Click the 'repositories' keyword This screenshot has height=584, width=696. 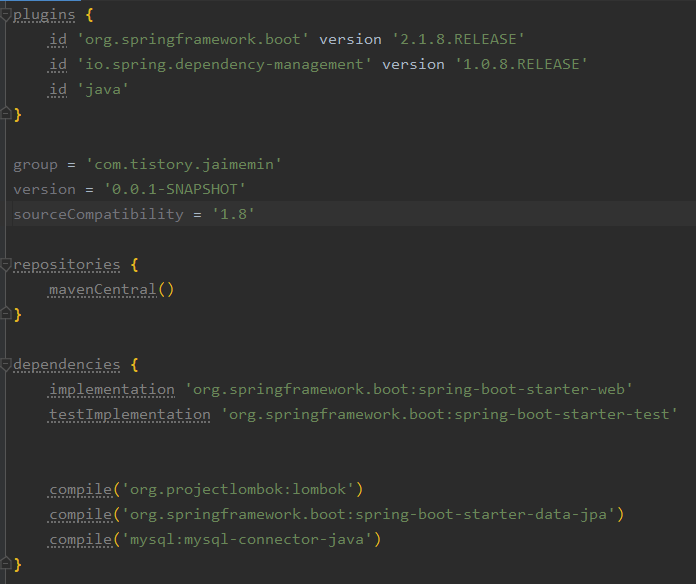[67, 265]
